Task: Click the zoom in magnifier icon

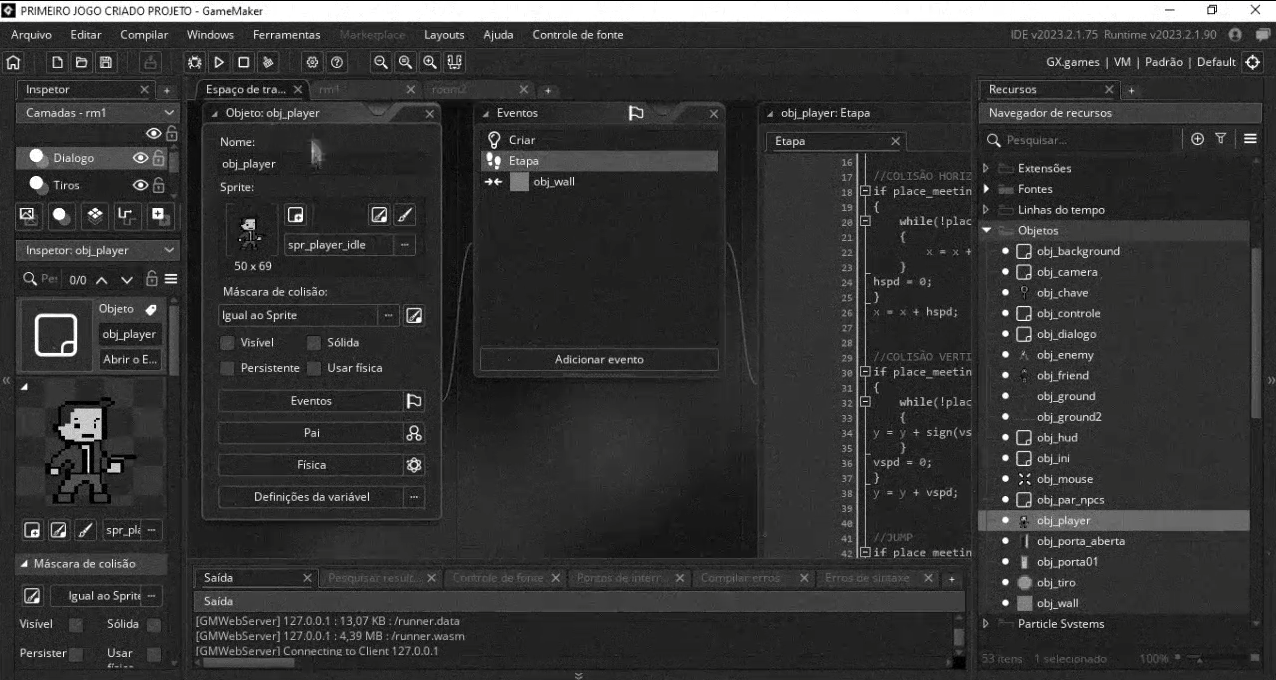Action: click(431, 61)
